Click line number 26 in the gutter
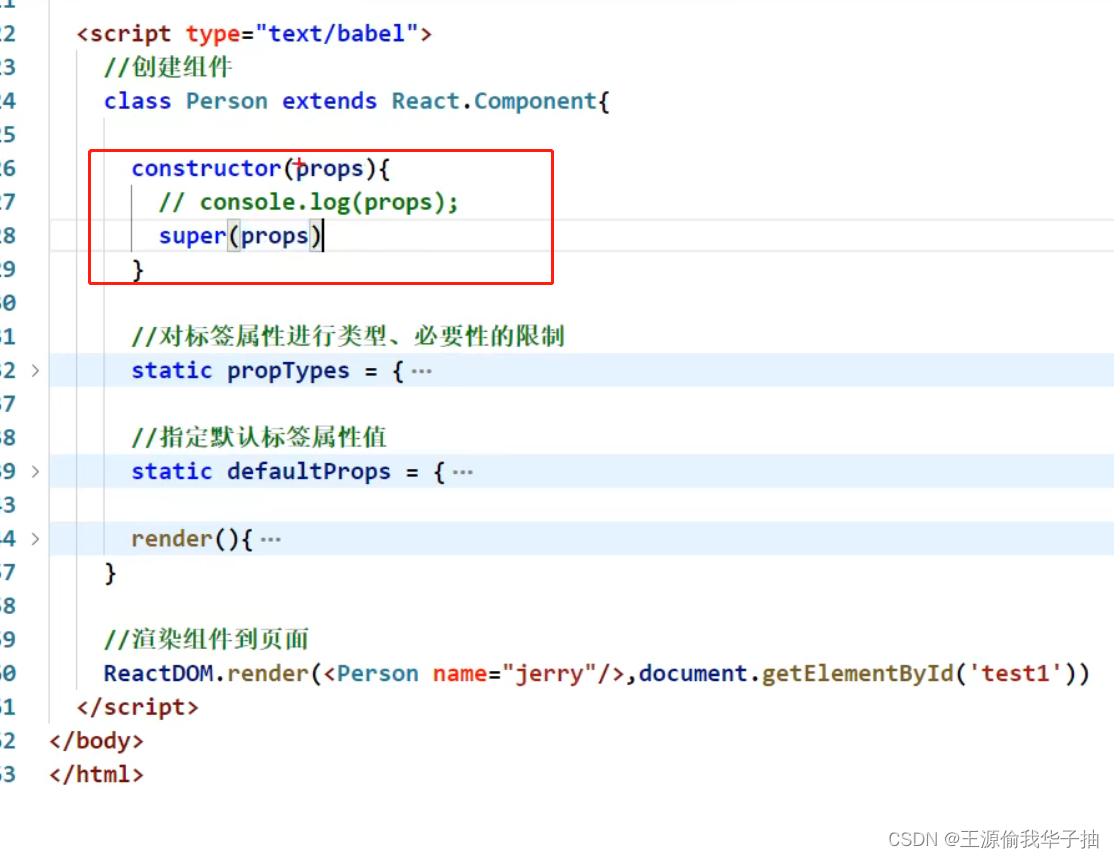1114x858 pixels. coord(10,168)
